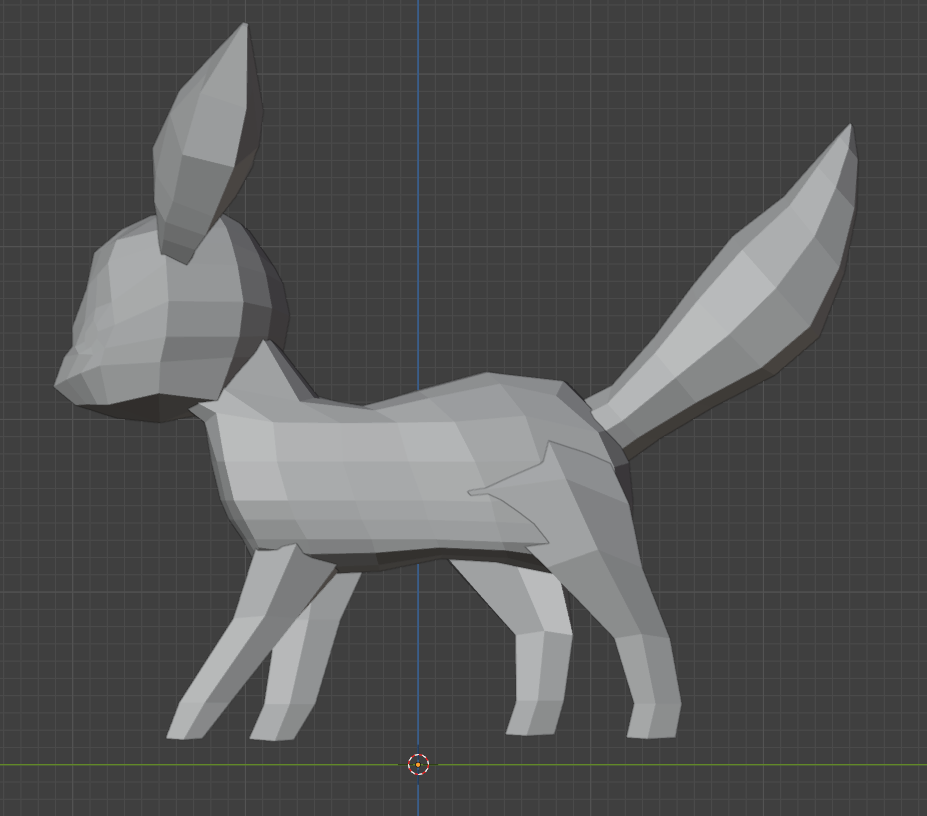Image resolution: width=927 pixels, height=816 pixels.
Task: Select the rearmost hind paw
Action: tap(655, 720)
